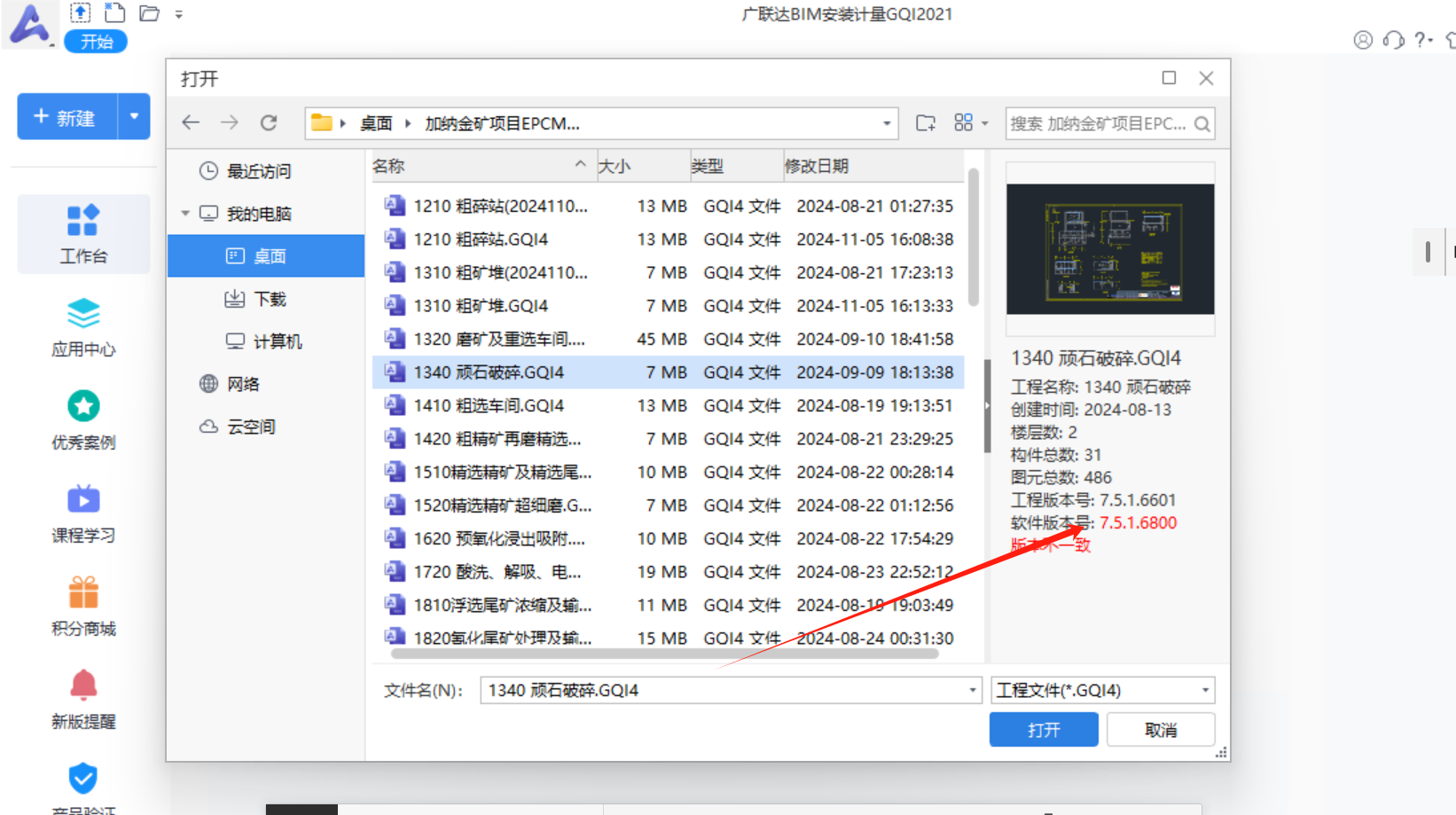Click 加纳金矿项目EPCM... in the breadcrumb
Viewport: 1456px width, 815px height.
[x=502, y=123]
